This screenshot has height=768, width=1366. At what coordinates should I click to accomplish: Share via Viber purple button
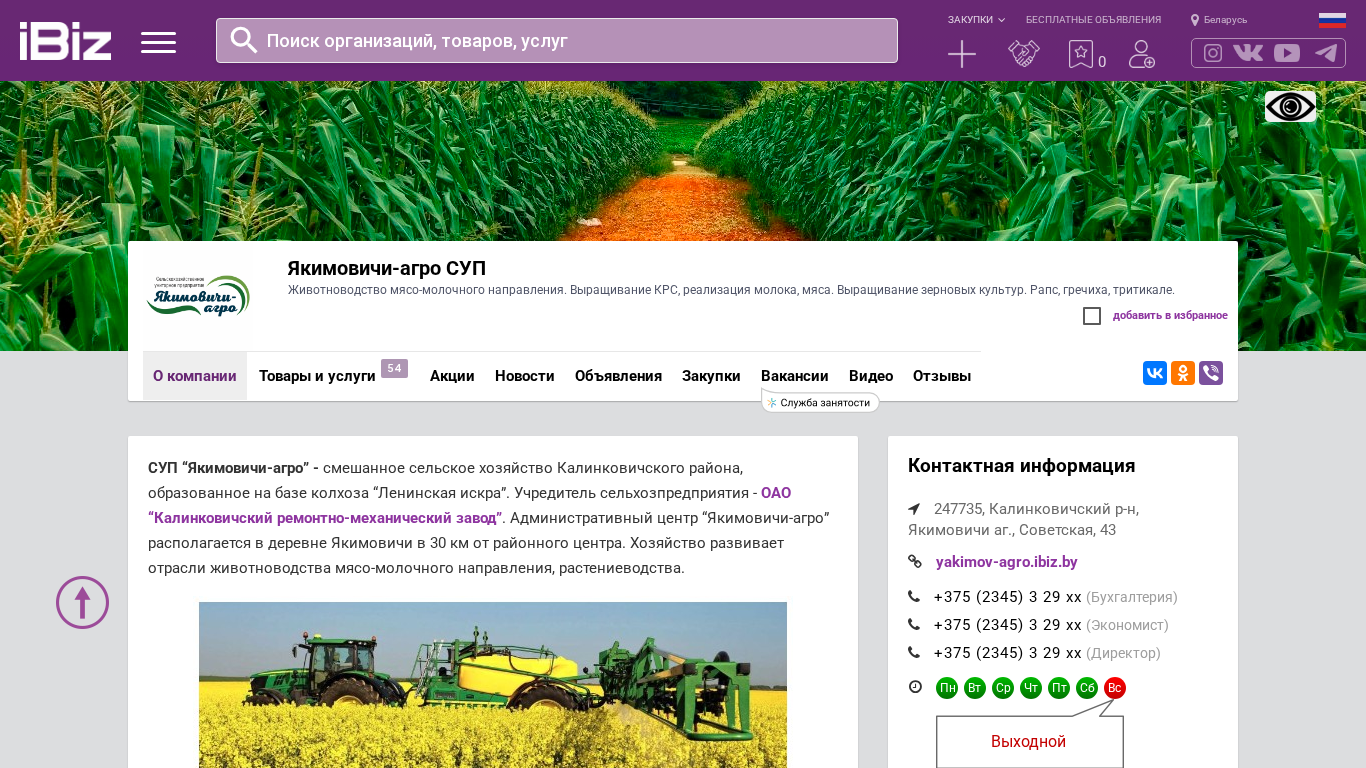[x=1211, y=373]
